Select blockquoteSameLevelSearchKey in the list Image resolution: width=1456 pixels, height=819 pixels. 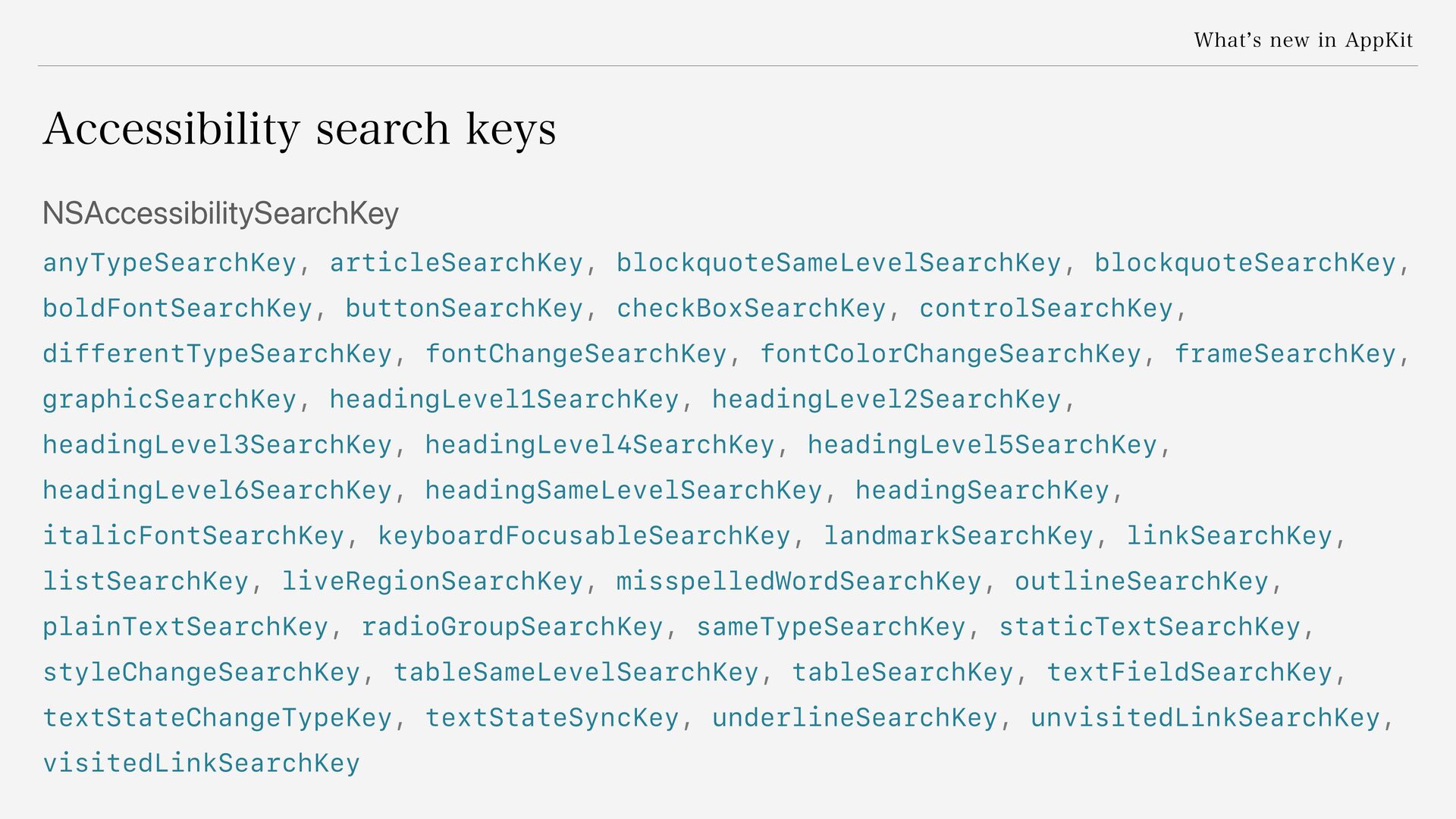click(x=838, y=263)
